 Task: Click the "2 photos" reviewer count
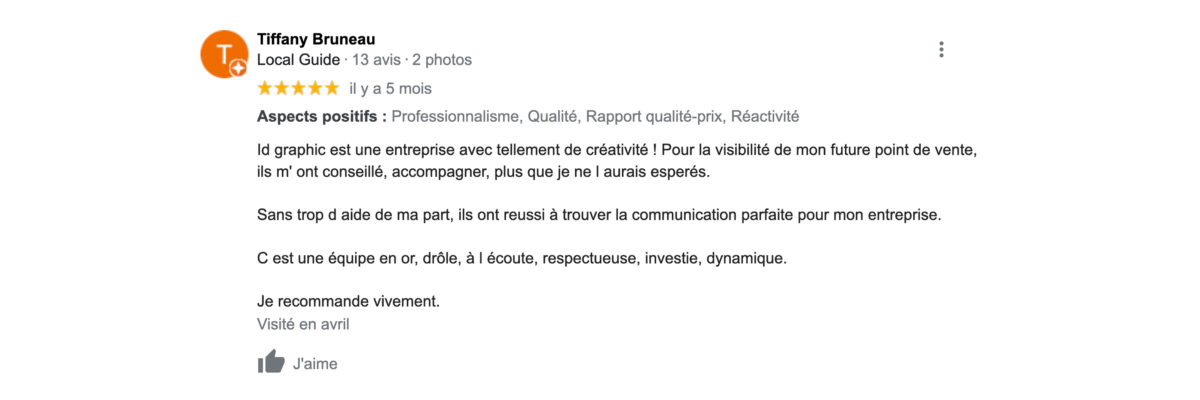[x=442, y=60]
